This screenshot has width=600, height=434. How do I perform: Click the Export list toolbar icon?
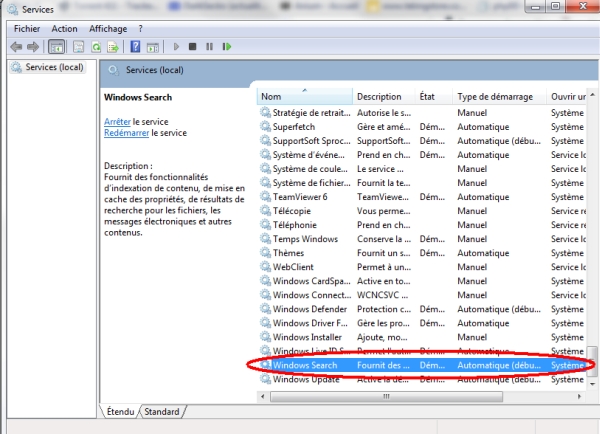pos(113,47)
